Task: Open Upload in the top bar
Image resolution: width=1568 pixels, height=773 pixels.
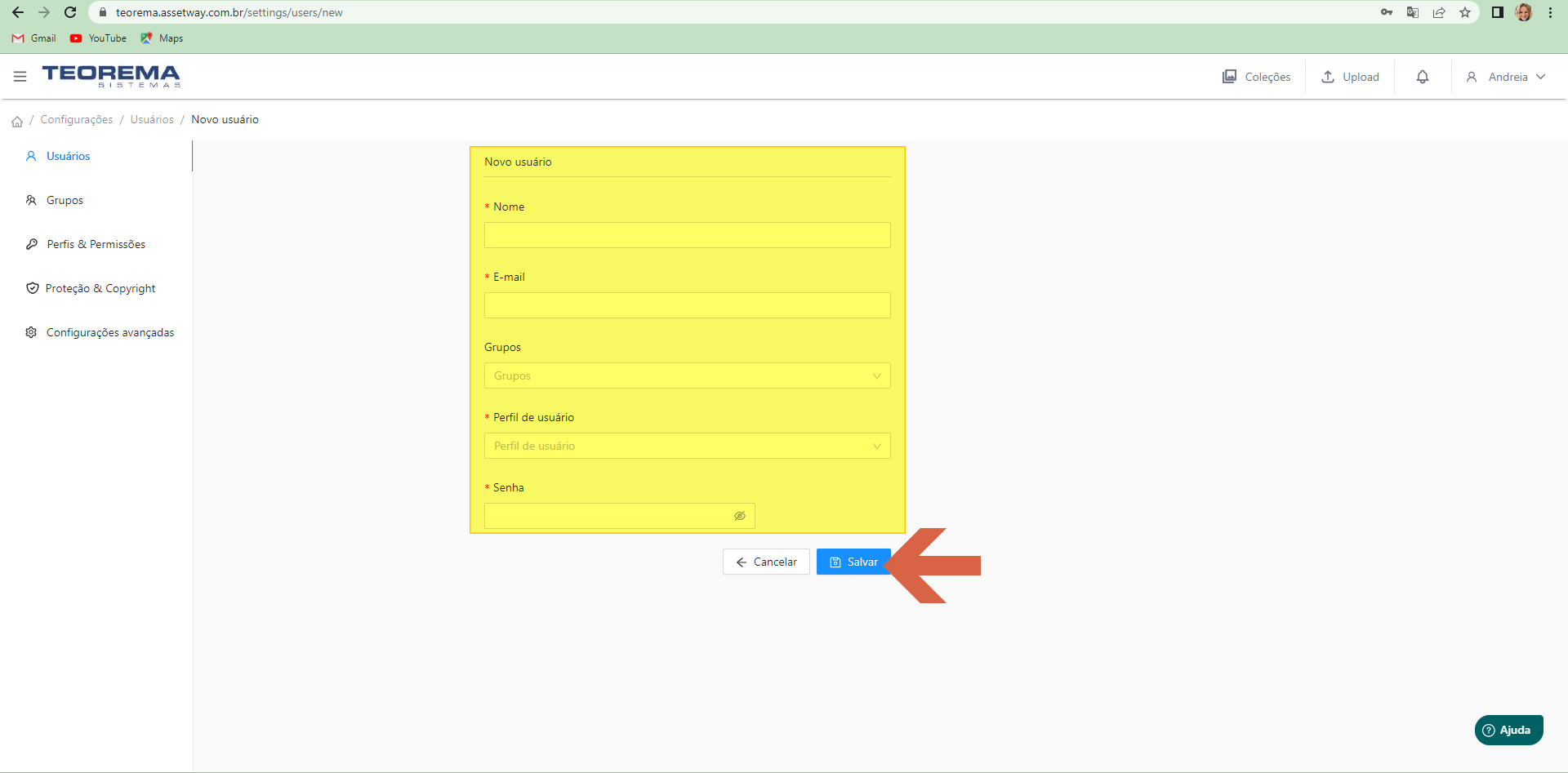Action: pos(1350,77)
